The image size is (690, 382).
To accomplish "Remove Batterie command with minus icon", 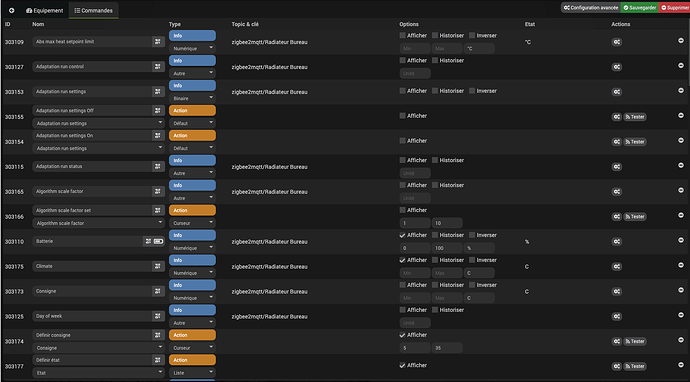I will coord(681,240).
